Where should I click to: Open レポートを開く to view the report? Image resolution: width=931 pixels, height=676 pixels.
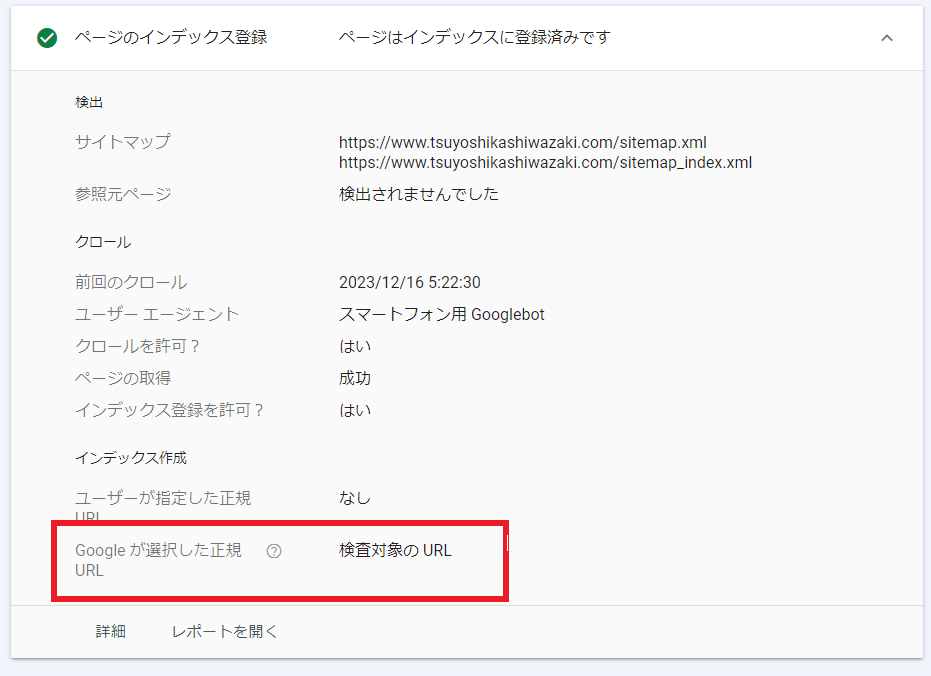pyautogui.click(x=222, y=631)
